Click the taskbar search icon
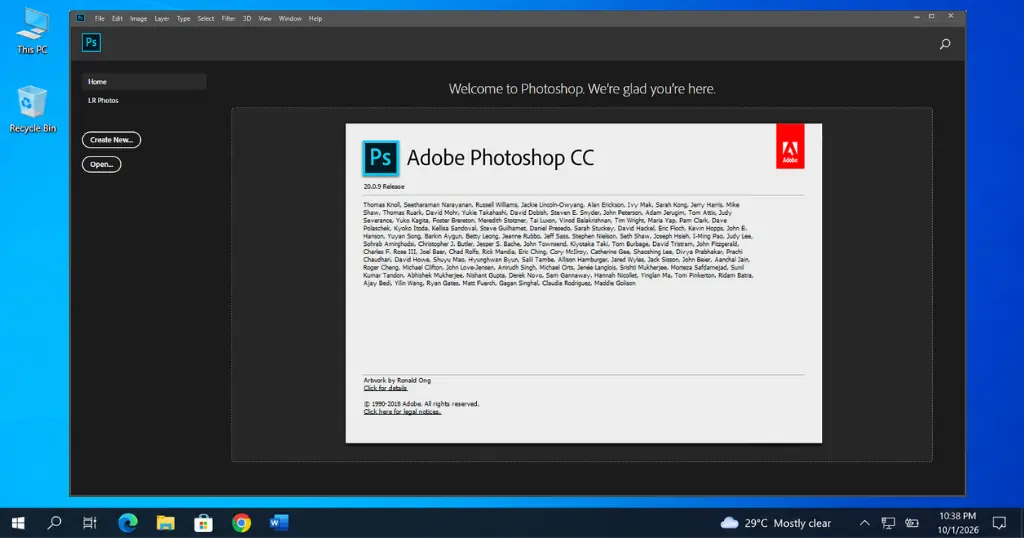The image size is (1024, 538). (55, 522)
